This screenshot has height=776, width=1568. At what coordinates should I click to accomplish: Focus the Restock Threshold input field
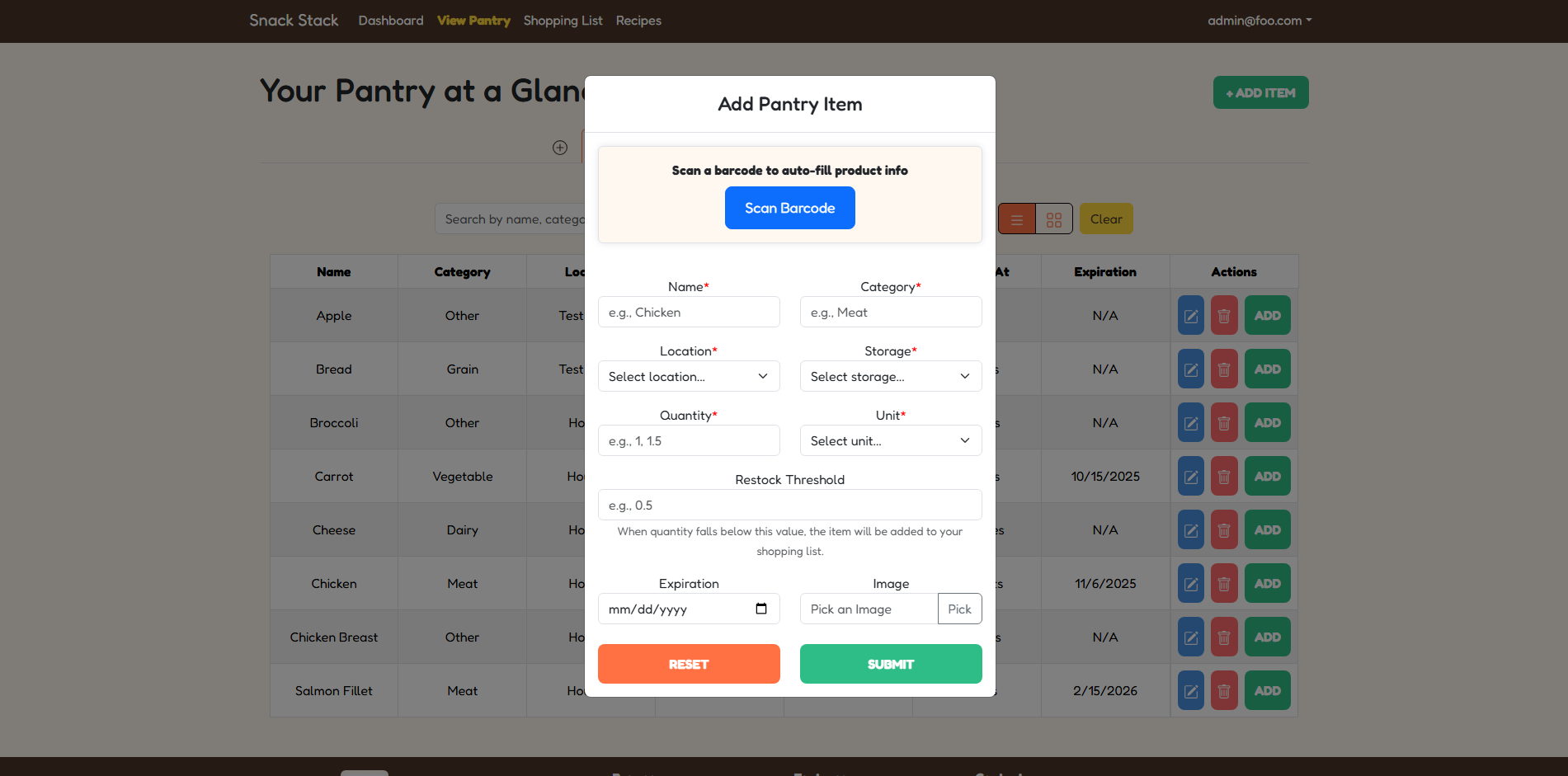click(x=789, y=506)
